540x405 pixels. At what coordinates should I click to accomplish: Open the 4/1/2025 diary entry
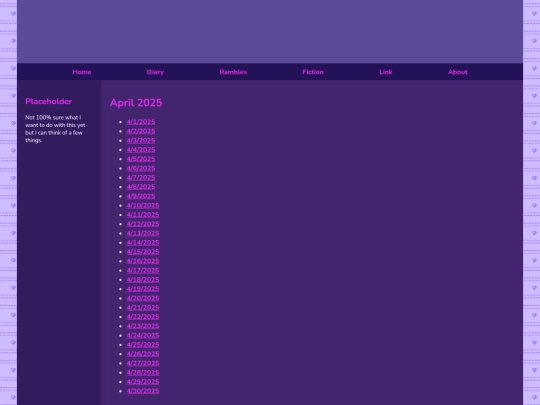(141, 122)
